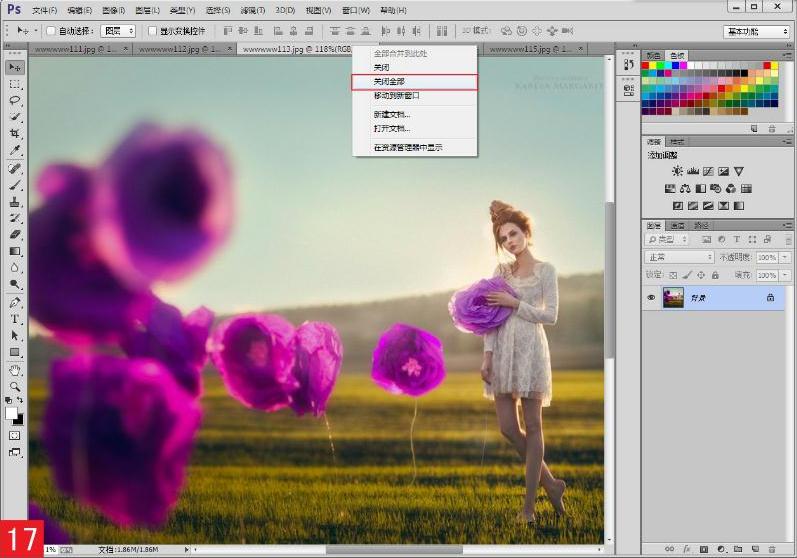Screen dimensions: 797x558
Task: Click the red swatch in Swatches panel
Action: point(646,66)
